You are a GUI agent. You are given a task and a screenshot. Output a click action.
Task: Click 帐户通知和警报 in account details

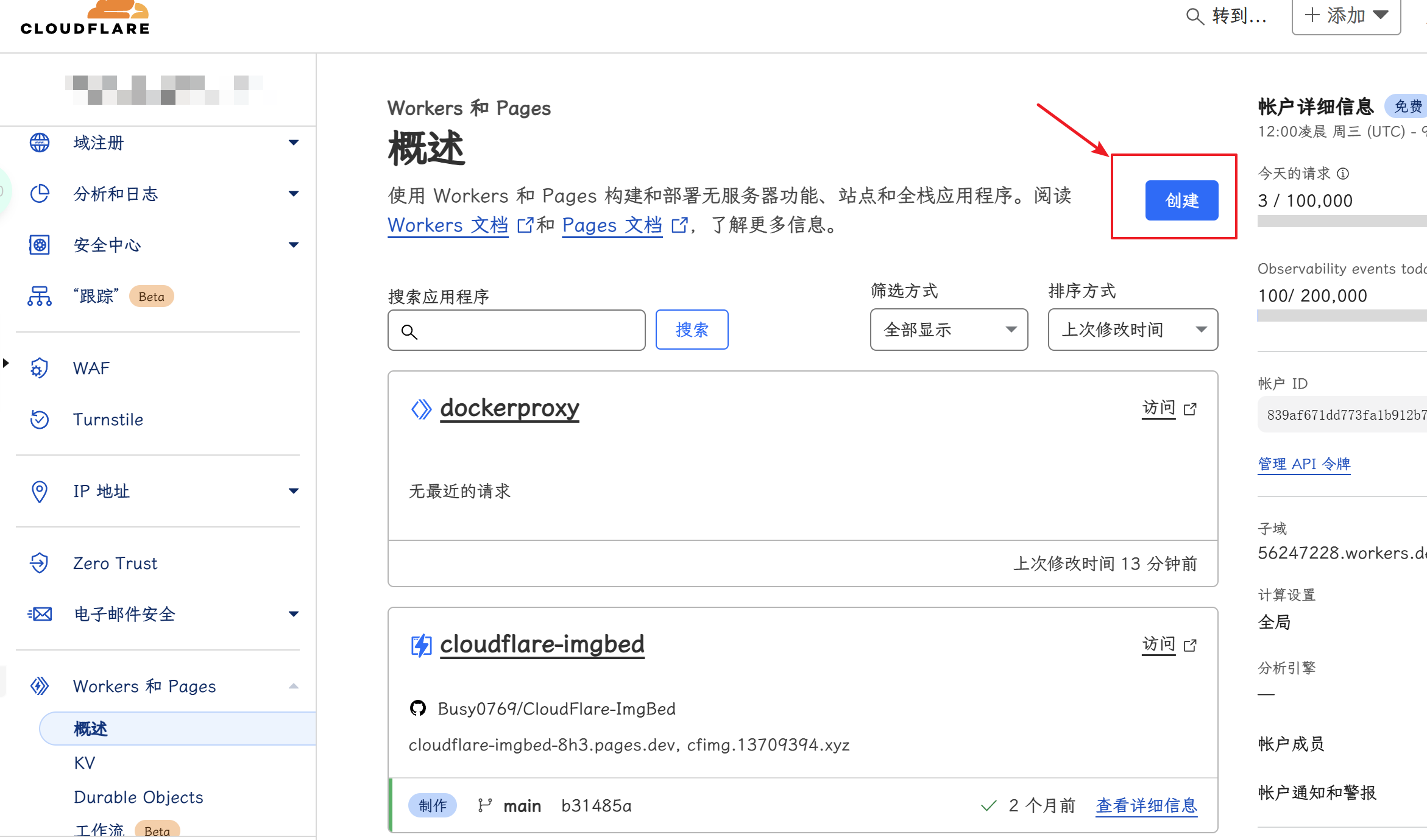coord(1317,792)
